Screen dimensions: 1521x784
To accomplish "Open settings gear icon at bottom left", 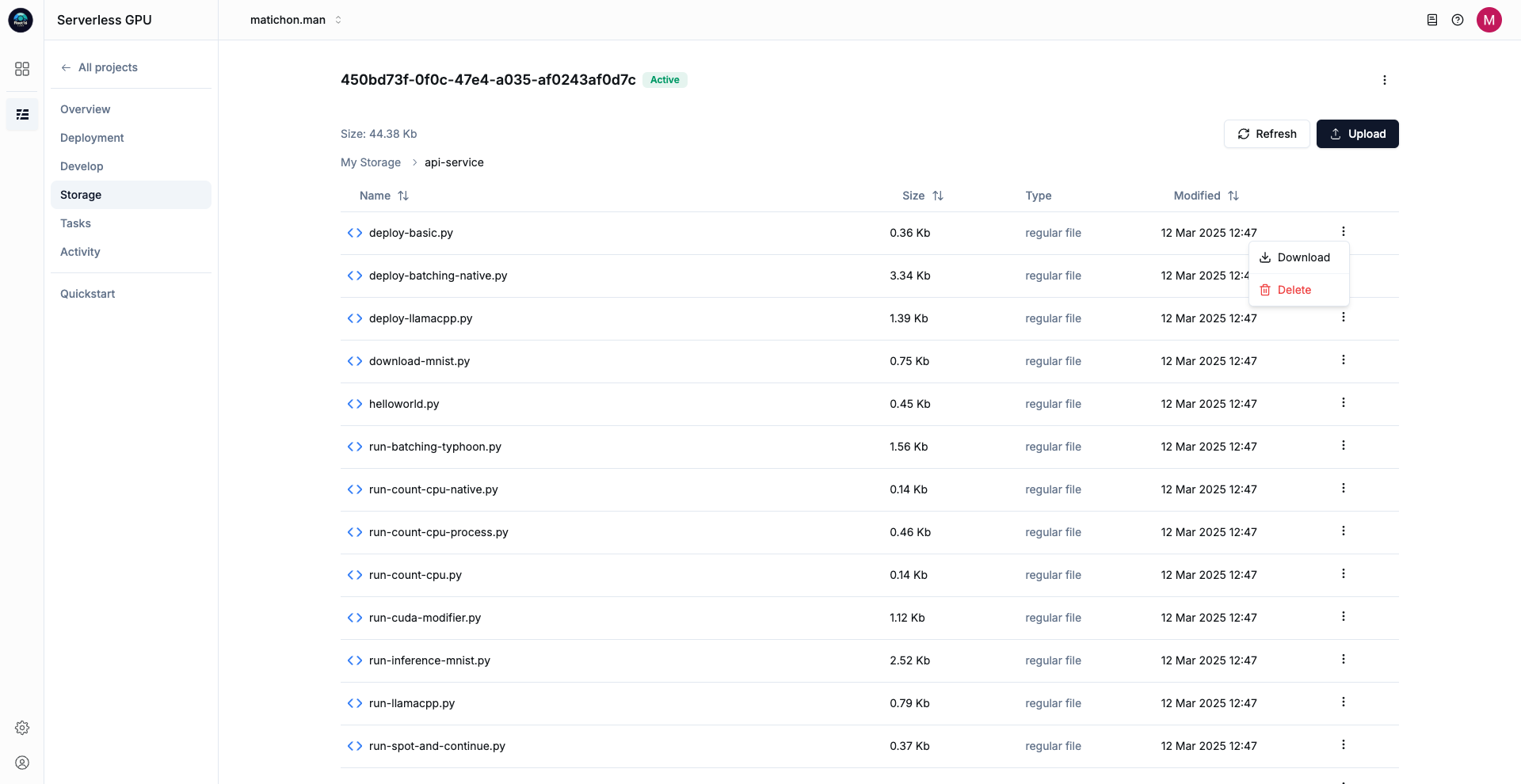I will [x=22, y=728].
